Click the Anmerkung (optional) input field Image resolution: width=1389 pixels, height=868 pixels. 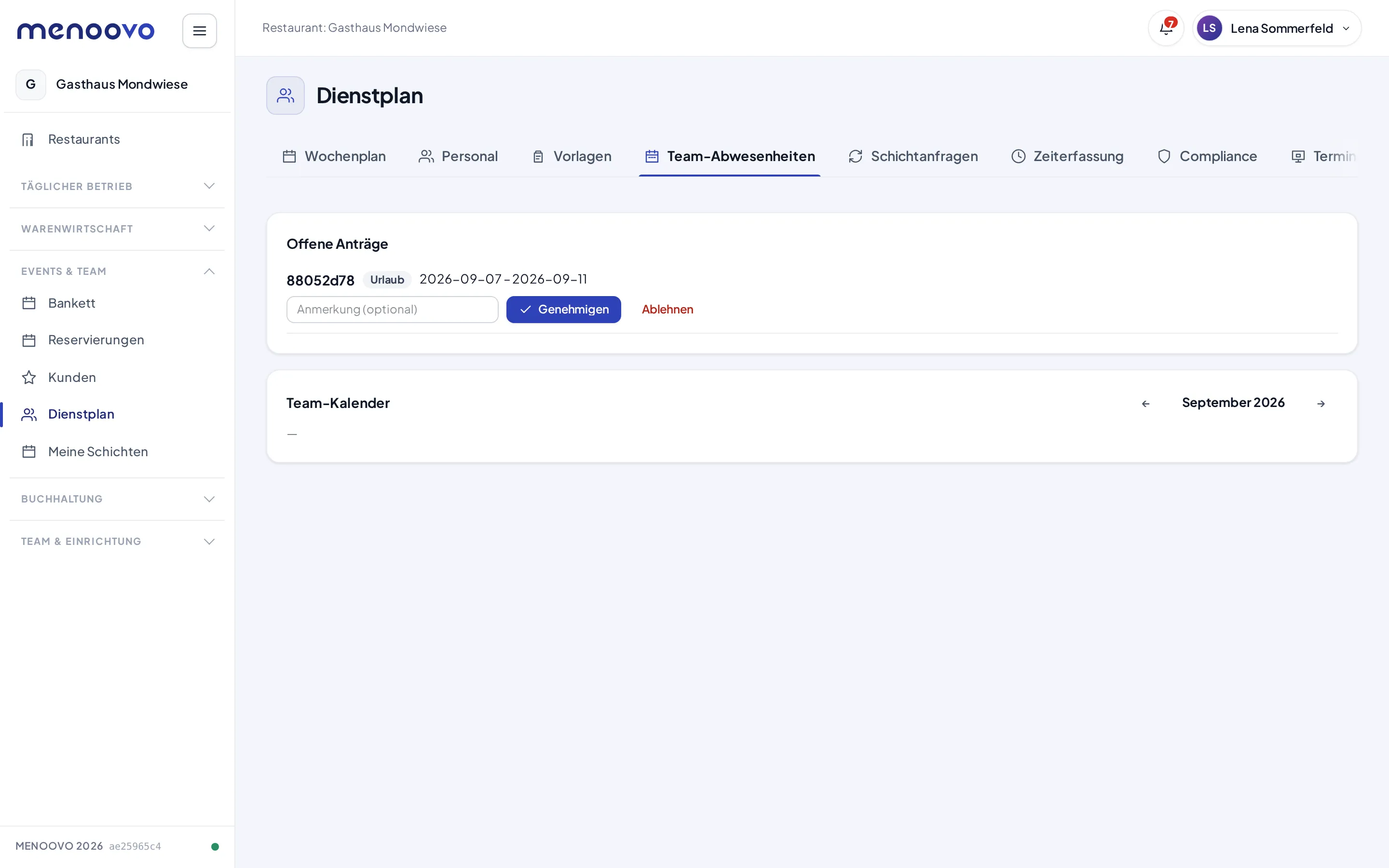(393, 310)
